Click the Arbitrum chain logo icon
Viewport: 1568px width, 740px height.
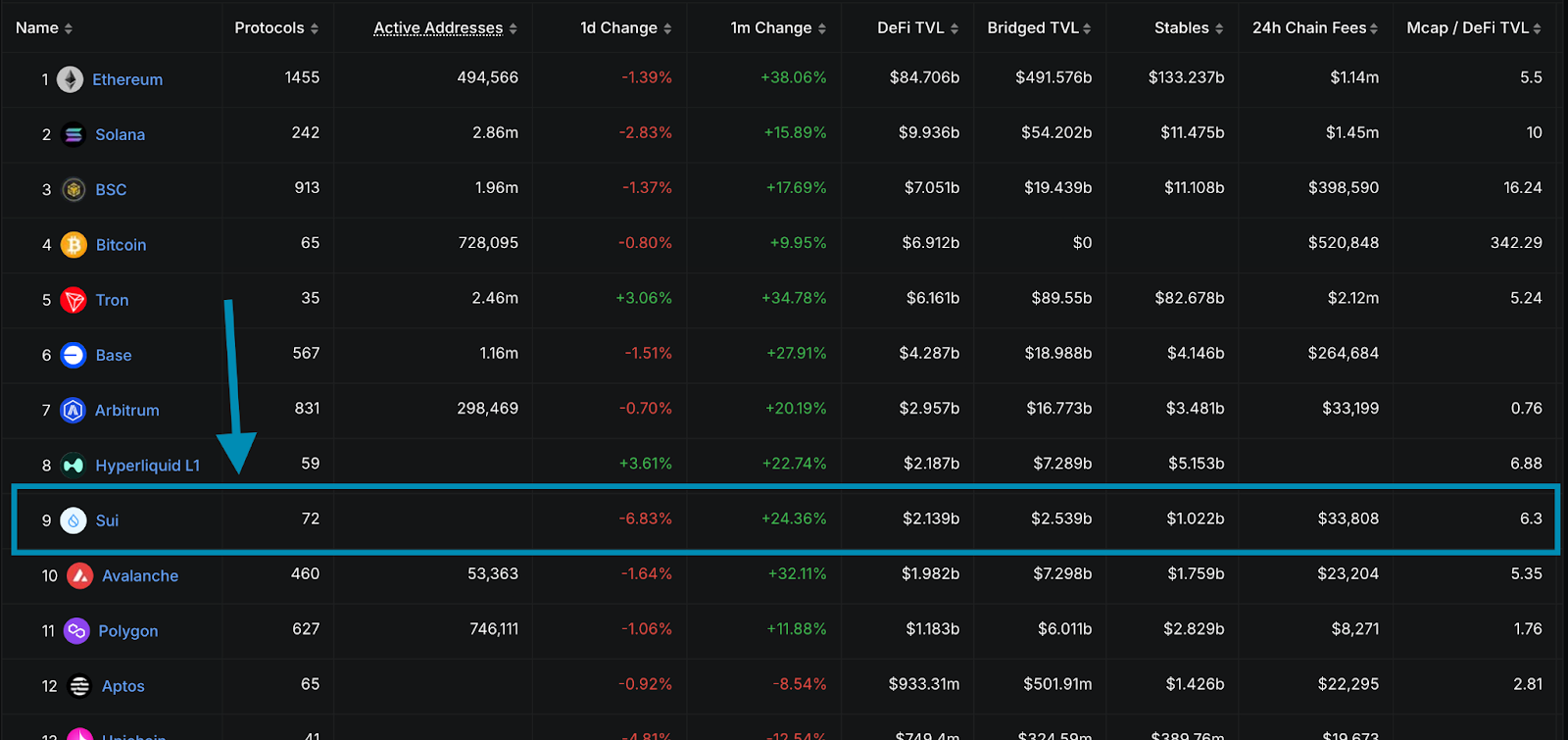(73, 410)
